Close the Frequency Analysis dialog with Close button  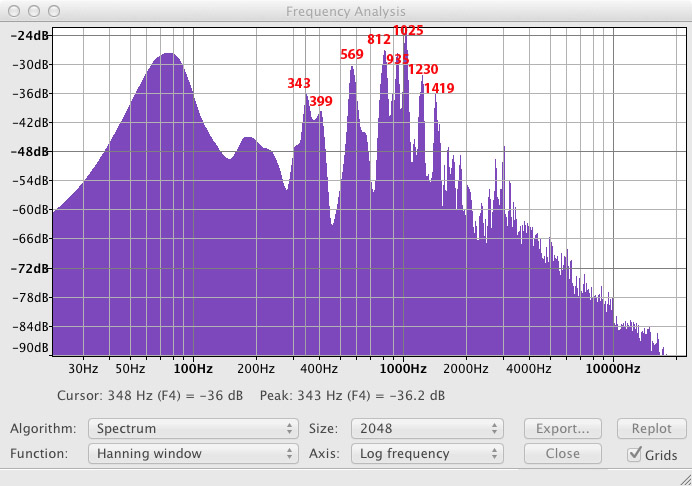[x=563, y=453]
